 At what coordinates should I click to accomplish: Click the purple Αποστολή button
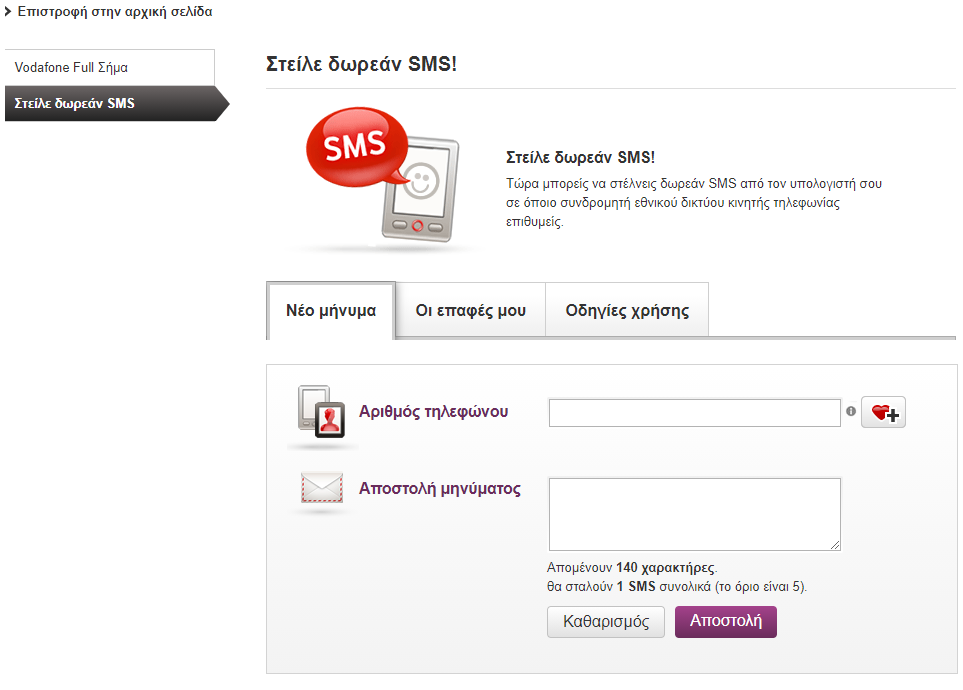725,622
